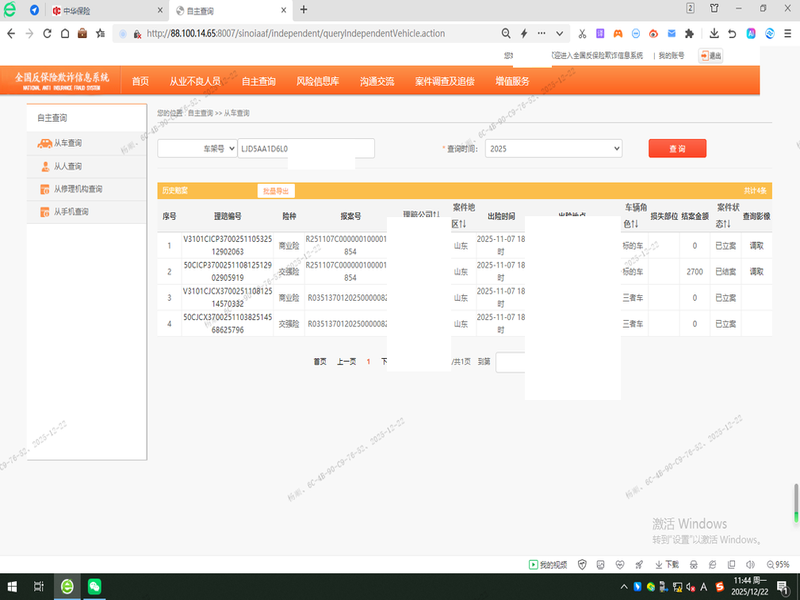This screenshot has width=800, height=600.
Task: Open the 风险信息库 menu item
Action: pos(317,81)
